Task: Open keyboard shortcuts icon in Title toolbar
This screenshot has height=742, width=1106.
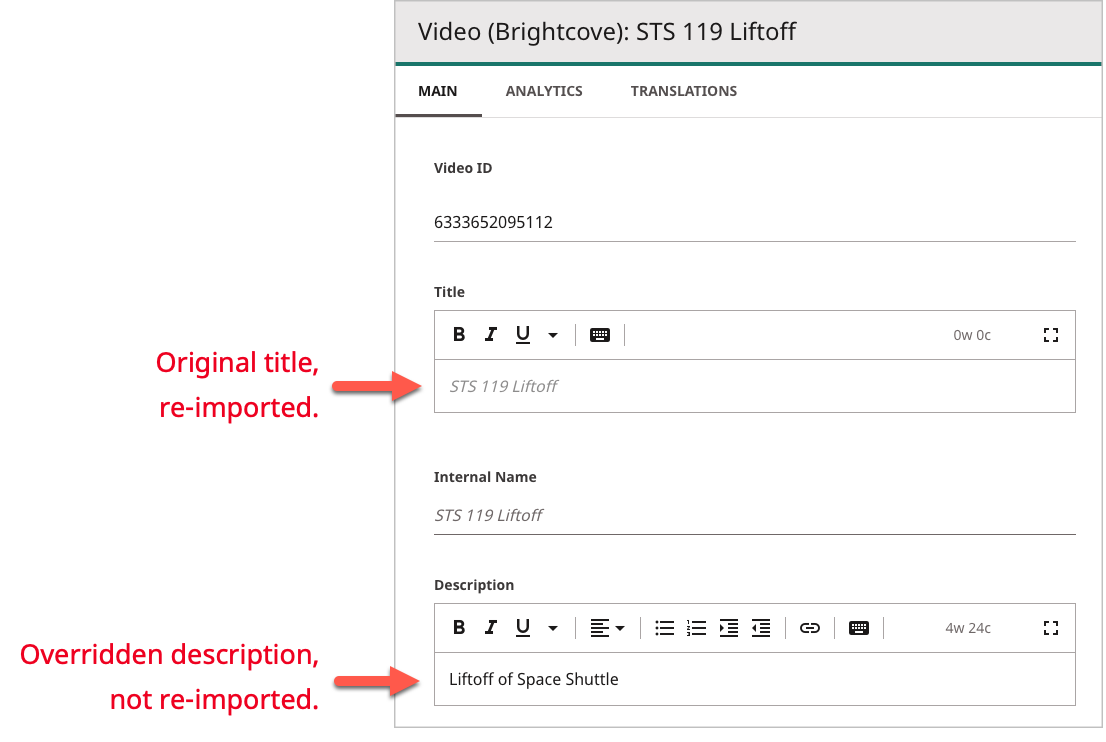Action: point(600,335)
